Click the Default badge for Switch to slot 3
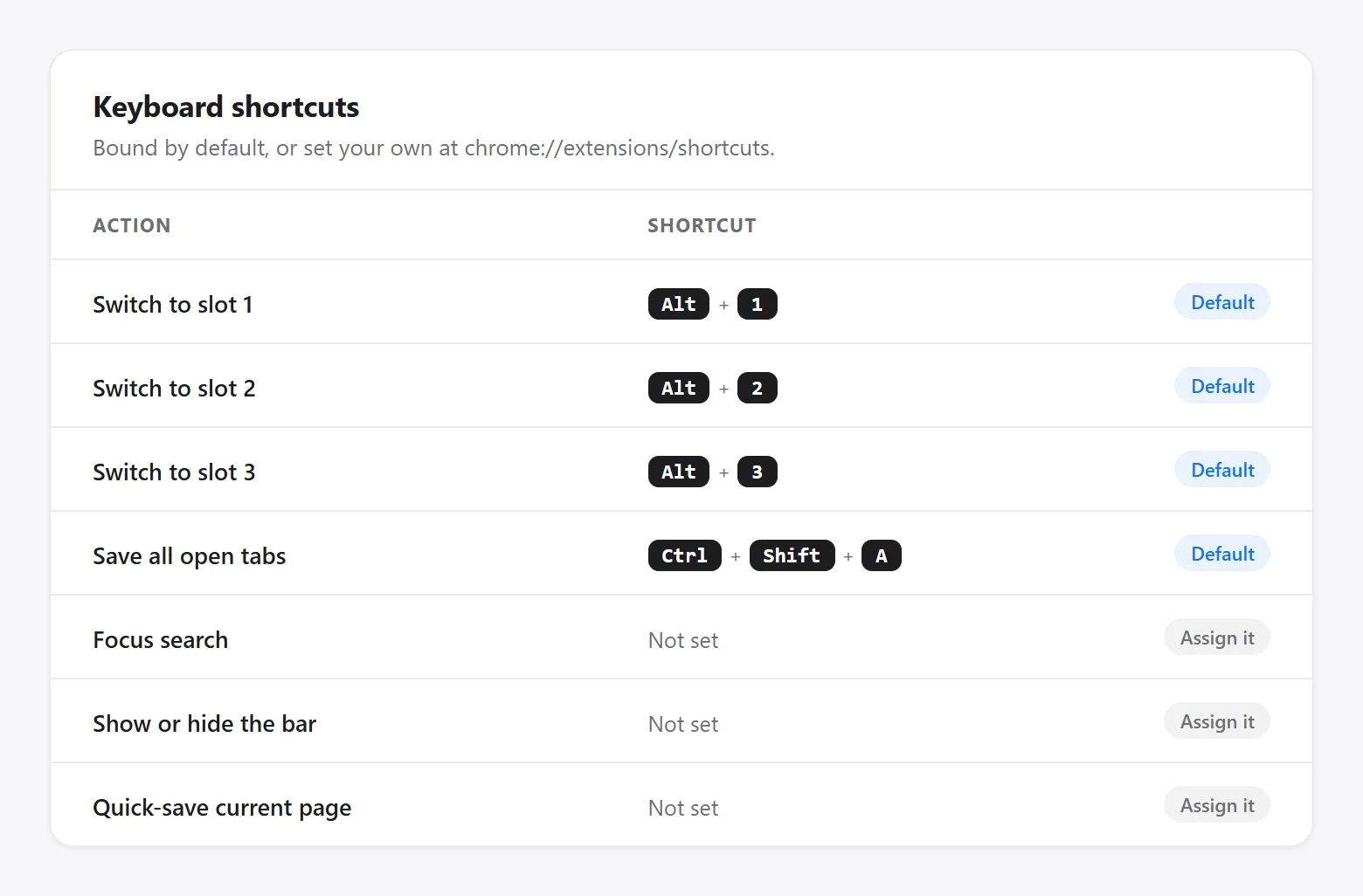Screen dimensions: 1363x896 (1221, 470)
